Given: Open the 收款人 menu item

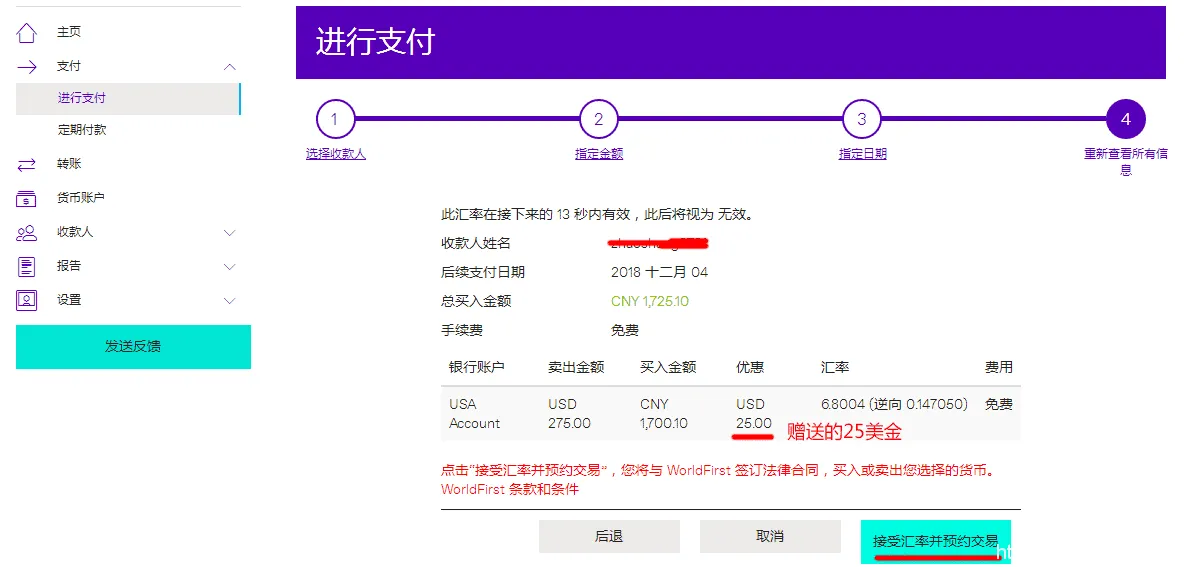Looking at the screenshot, I should point(75,232).
